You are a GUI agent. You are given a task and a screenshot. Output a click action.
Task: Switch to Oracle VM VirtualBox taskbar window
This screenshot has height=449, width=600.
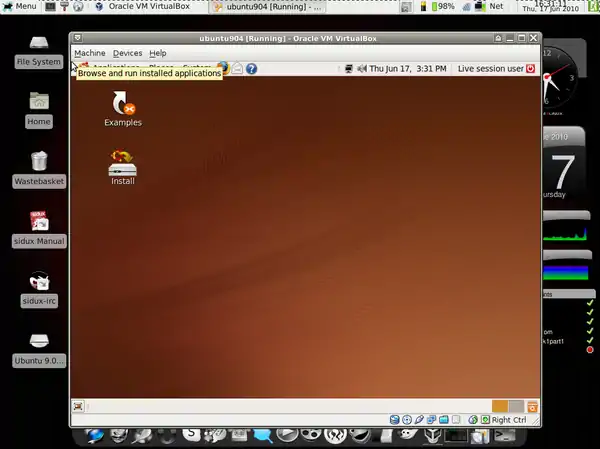tap(145, 6)
